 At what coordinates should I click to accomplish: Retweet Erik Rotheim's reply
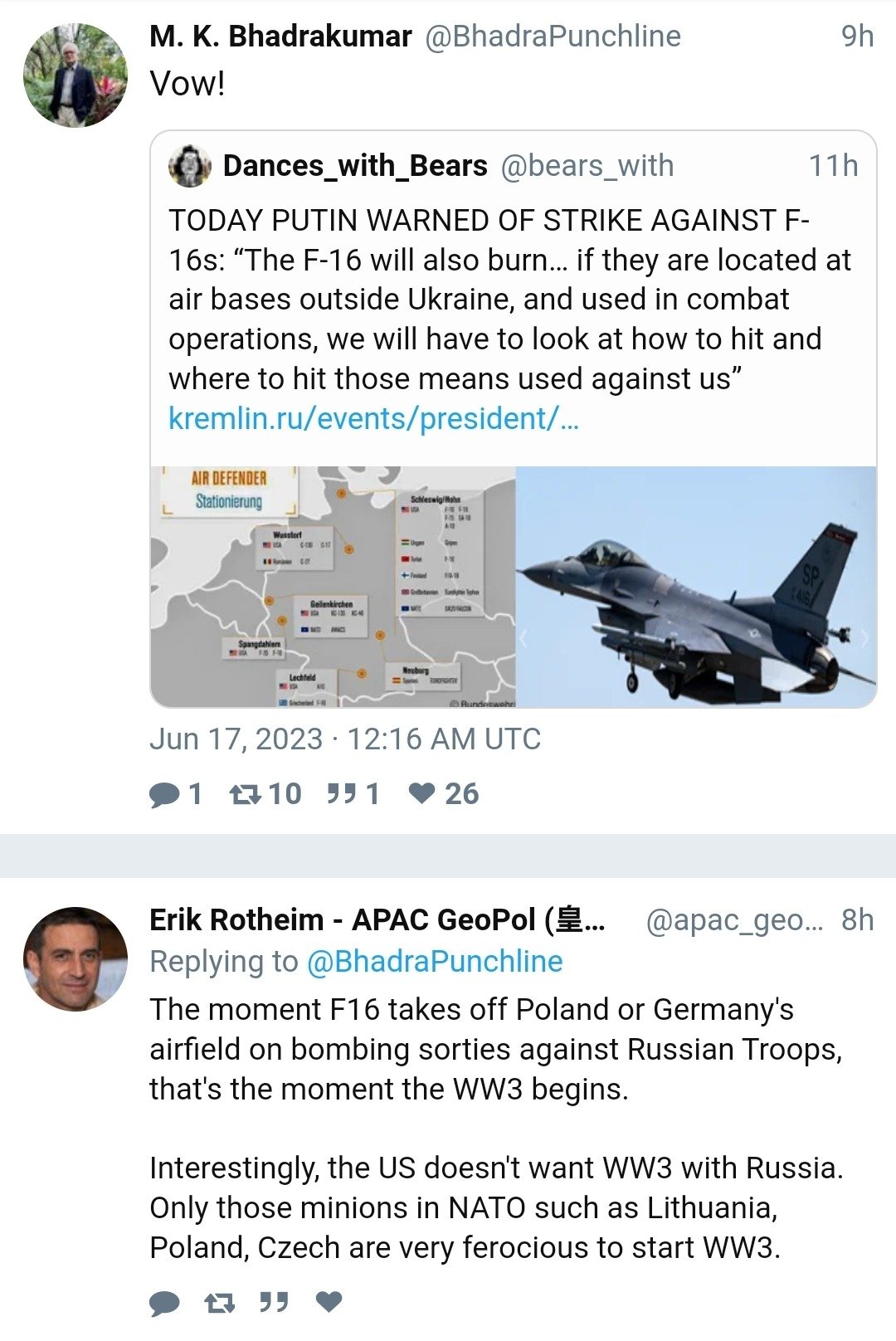click(x=219, y=1303)
